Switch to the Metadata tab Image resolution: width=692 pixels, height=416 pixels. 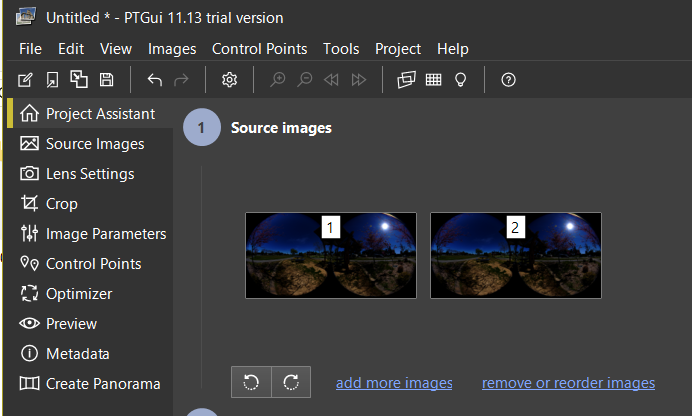point(90,354)
